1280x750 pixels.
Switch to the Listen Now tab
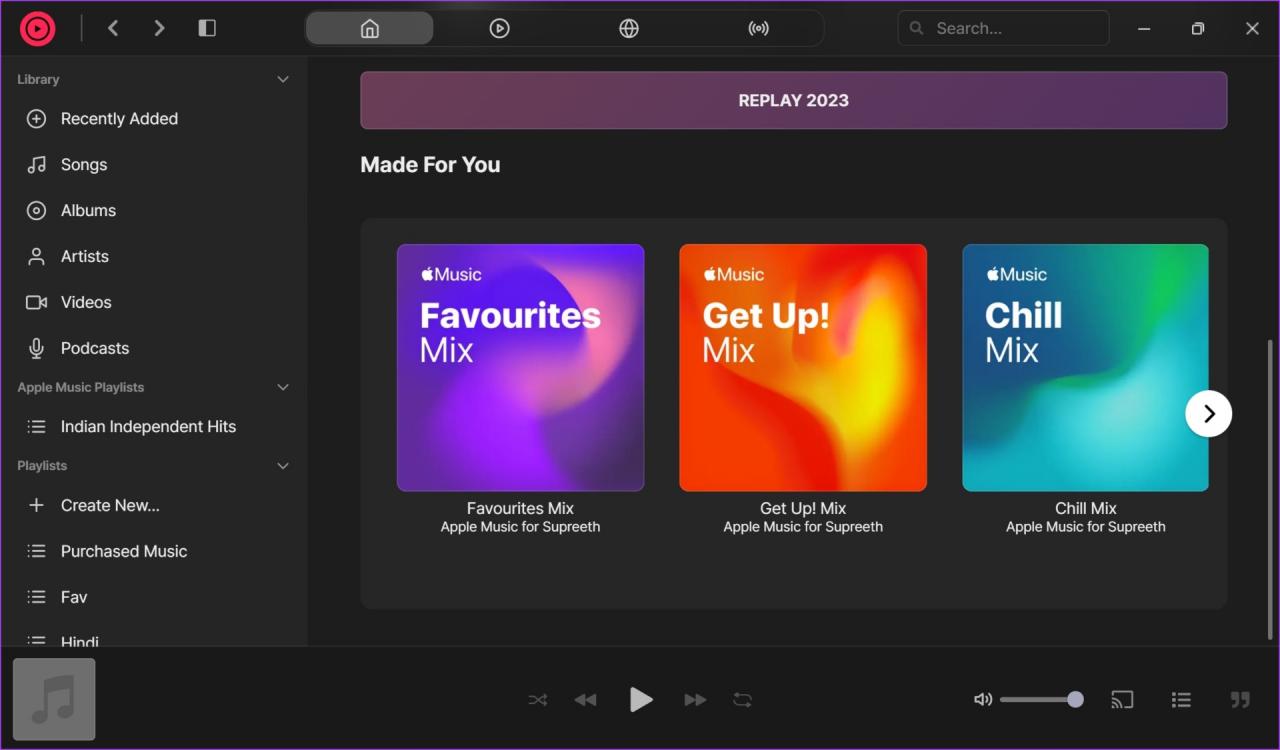click(499, 28)
